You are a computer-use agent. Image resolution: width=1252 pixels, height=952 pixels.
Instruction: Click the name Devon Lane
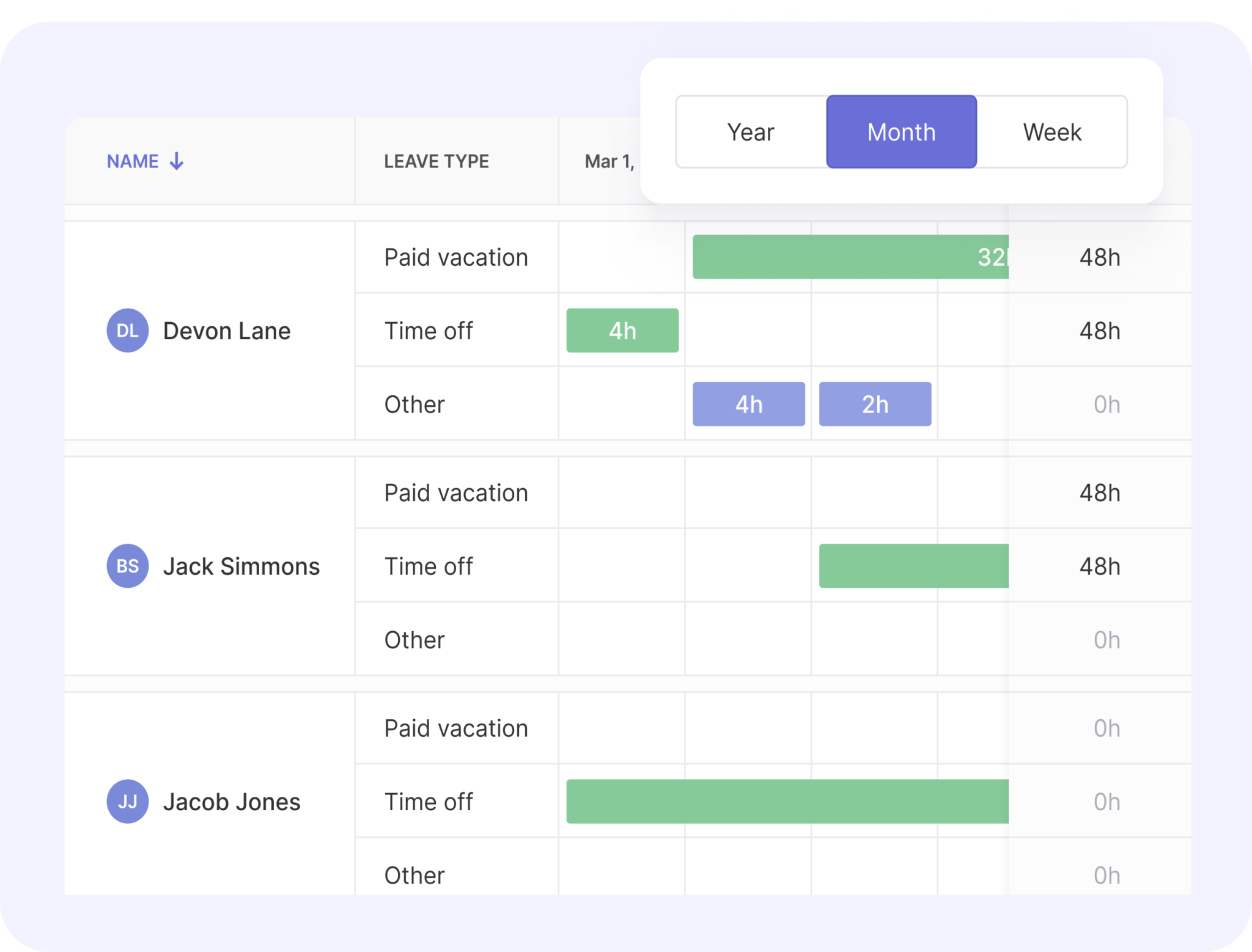tap(226, 331)
